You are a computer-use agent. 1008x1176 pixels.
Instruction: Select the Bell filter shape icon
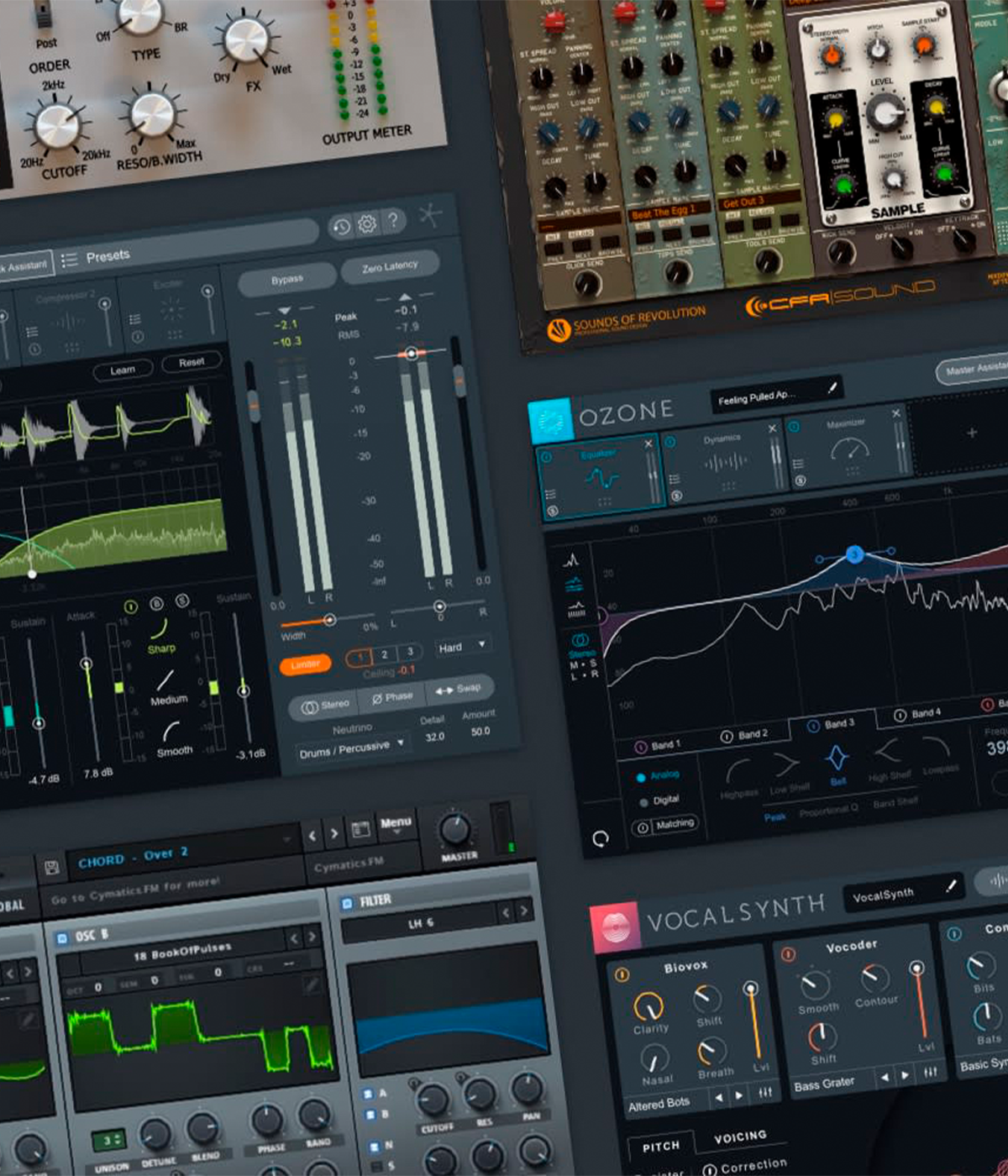[x=837, y=759]
